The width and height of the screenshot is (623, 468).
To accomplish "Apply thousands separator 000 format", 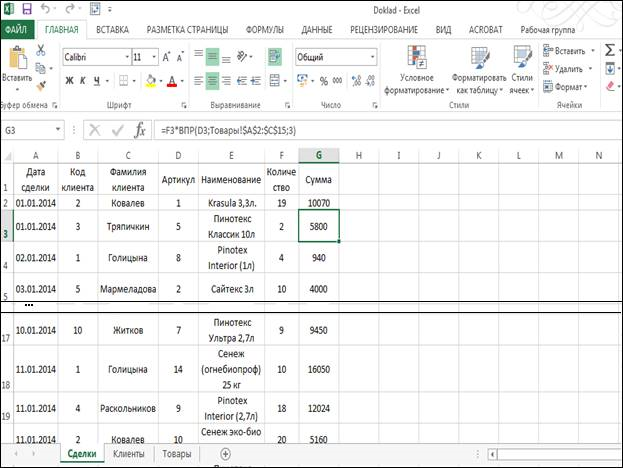I will click(337, 81).
